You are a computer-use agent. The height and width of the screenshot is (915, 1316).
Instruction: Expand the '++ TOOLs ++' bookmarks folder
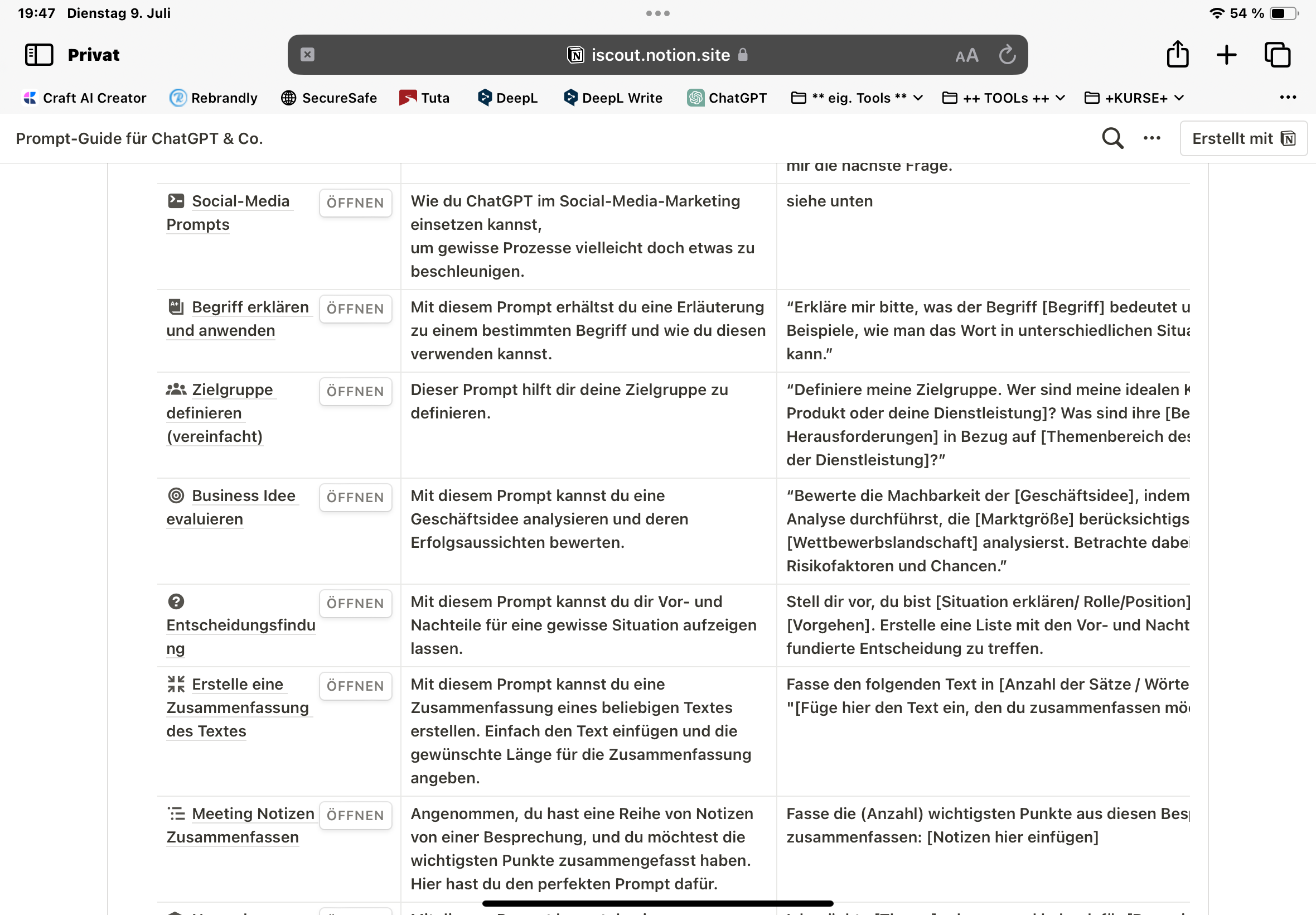coord(1003,98)
